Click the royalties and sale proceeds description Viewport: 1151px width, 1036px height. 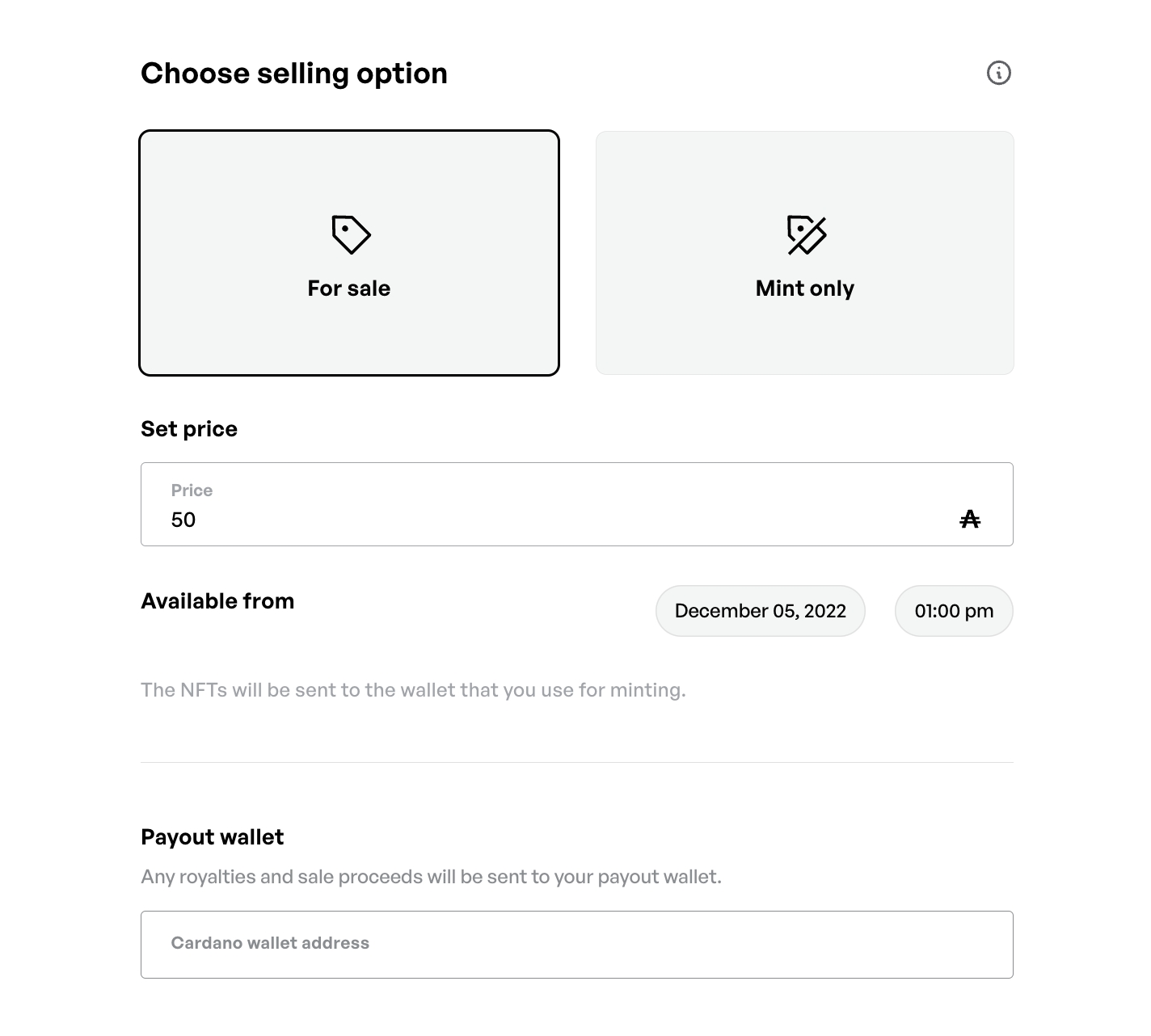[431, 877]
